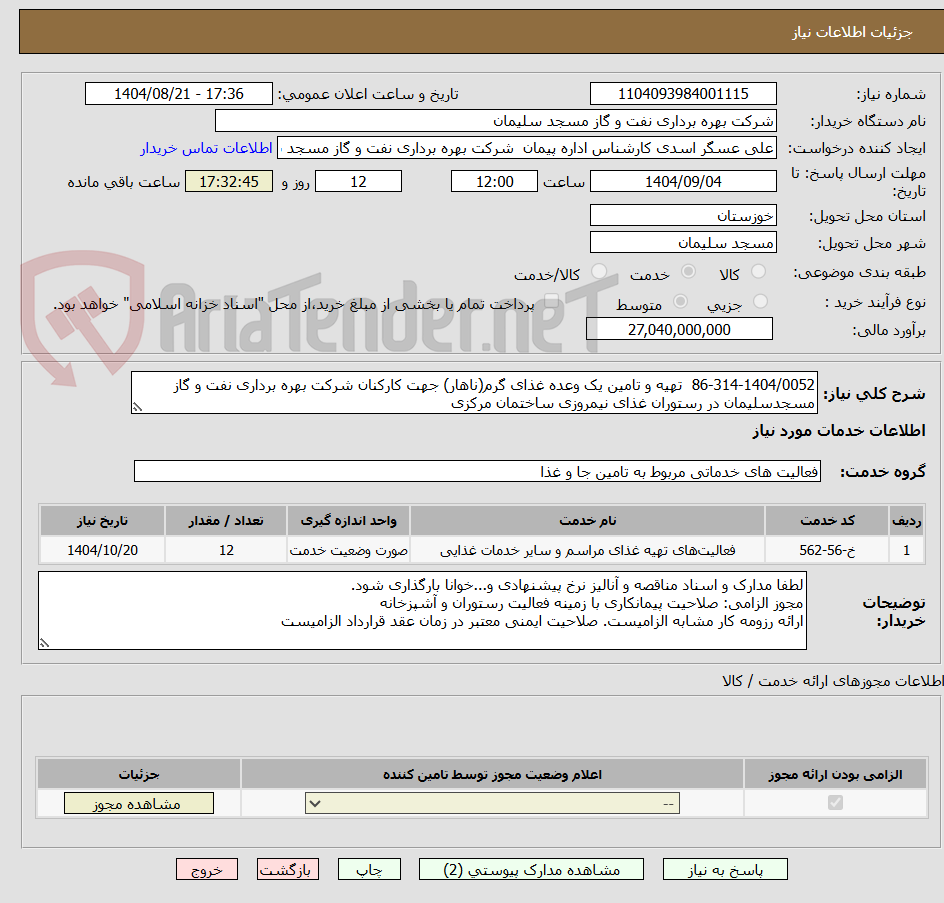Click the مشاهده مجوز (view permit) button
Screen dimensions: 944x903
click(138, 802)
